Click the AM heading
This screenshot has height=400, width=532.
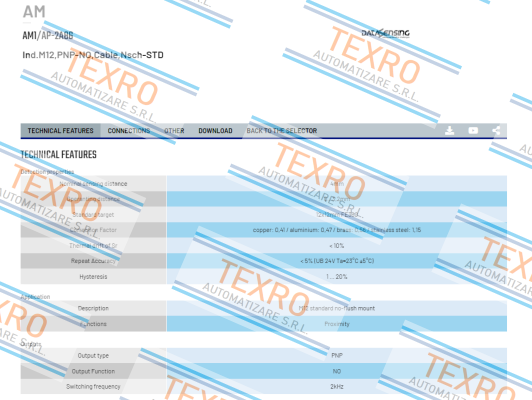(34, 12)
